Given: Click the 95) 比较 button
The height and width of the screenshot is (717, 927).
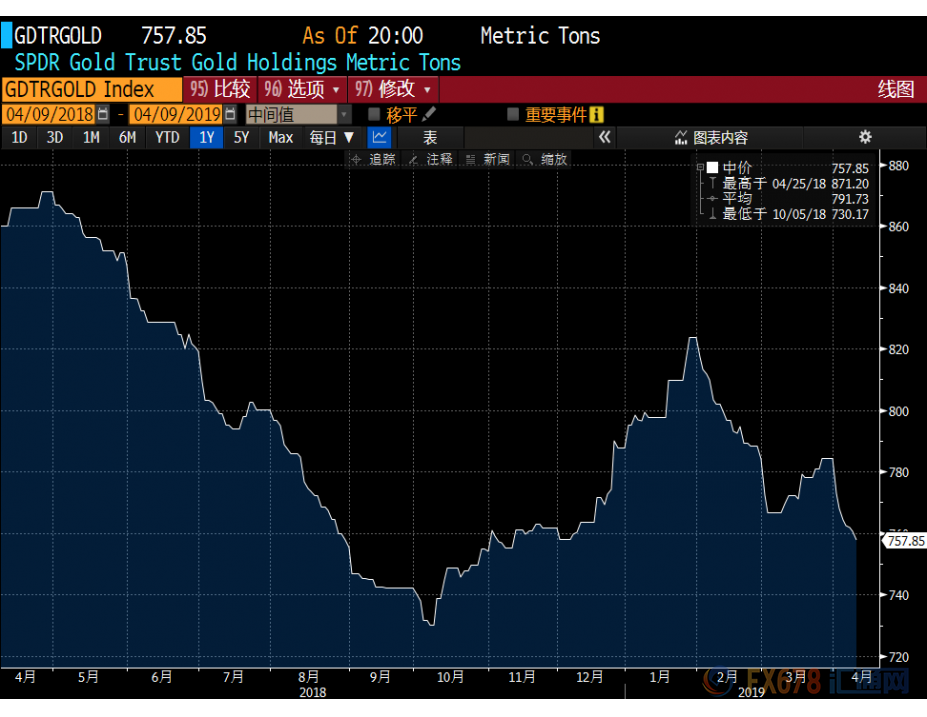Looking at the screenshot, I should pyautogui.click(x=220, y=89).
